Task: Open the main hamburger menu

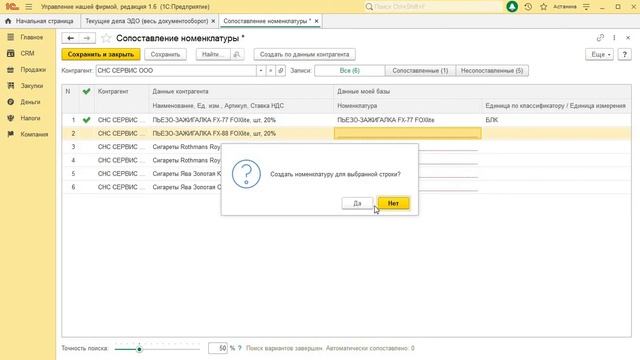Action: pyautogui.click(x=29, y=7)
